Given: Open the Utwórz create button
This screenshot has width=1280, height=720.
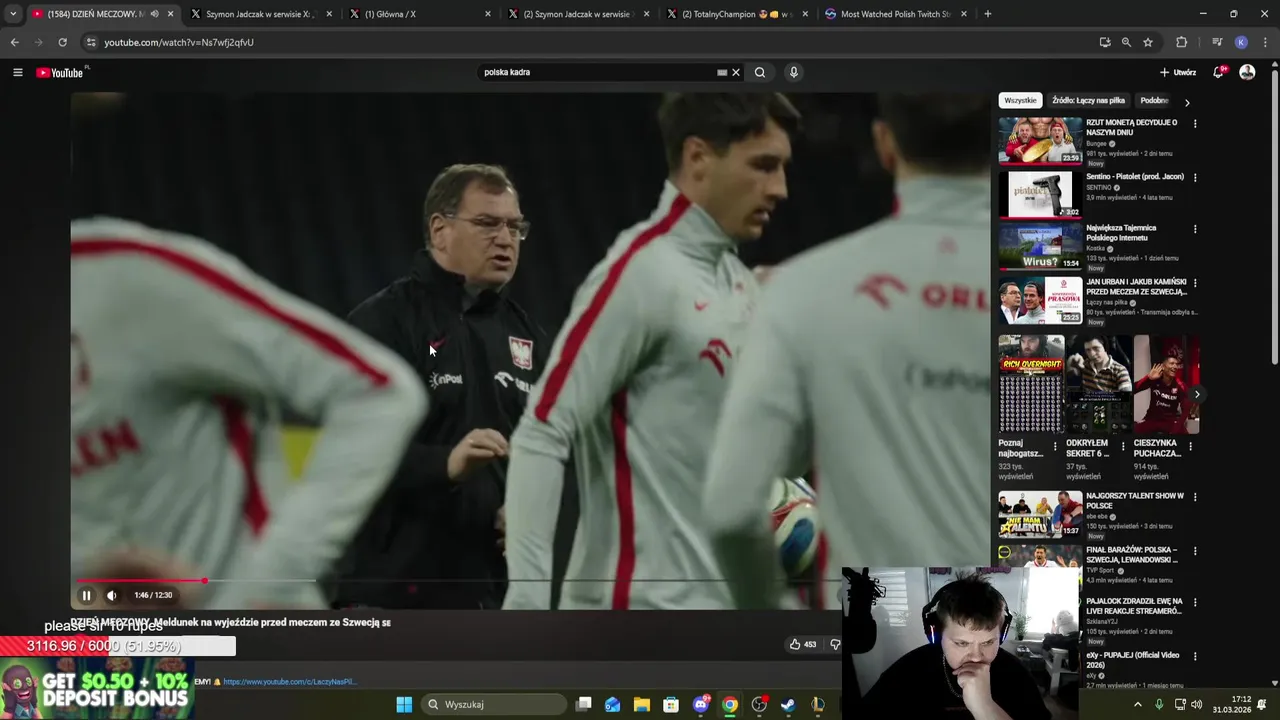Looking at the screenshot, I should [x=1178, y=72].
